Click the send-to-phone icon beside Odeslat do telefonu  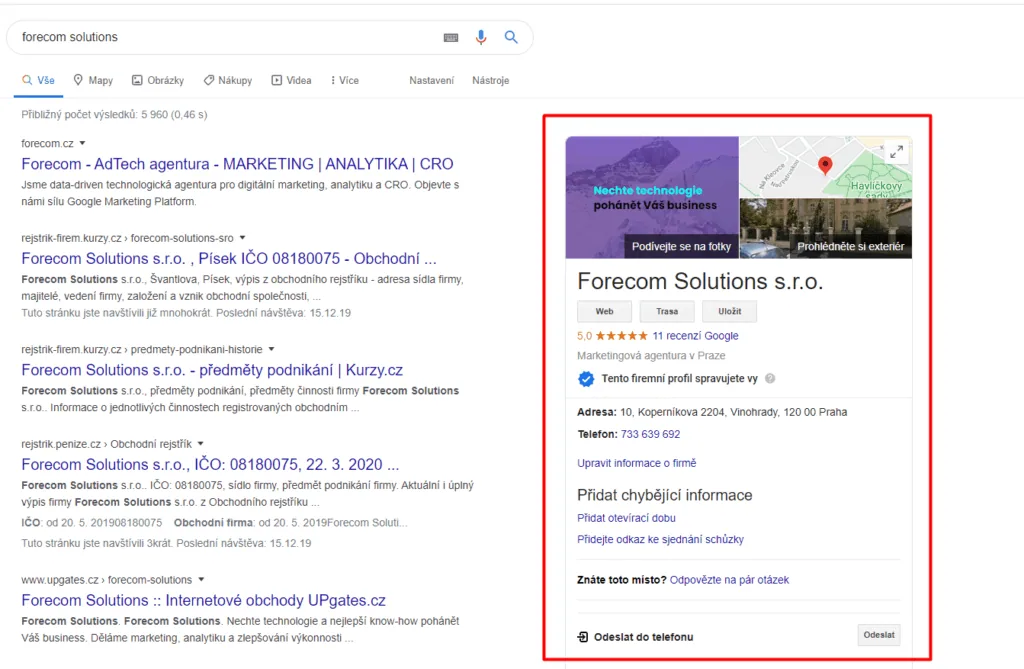coord(583,636)
